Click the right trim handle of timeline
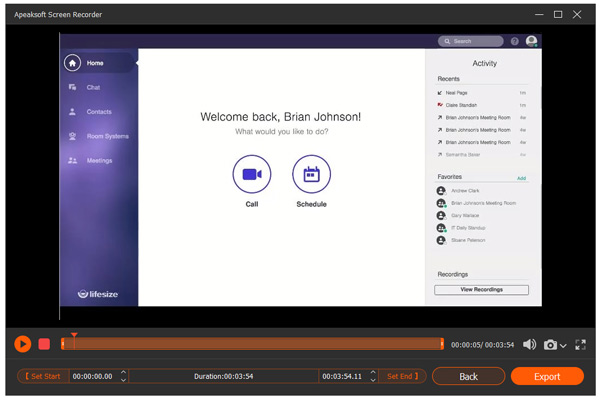 (442, 344)
